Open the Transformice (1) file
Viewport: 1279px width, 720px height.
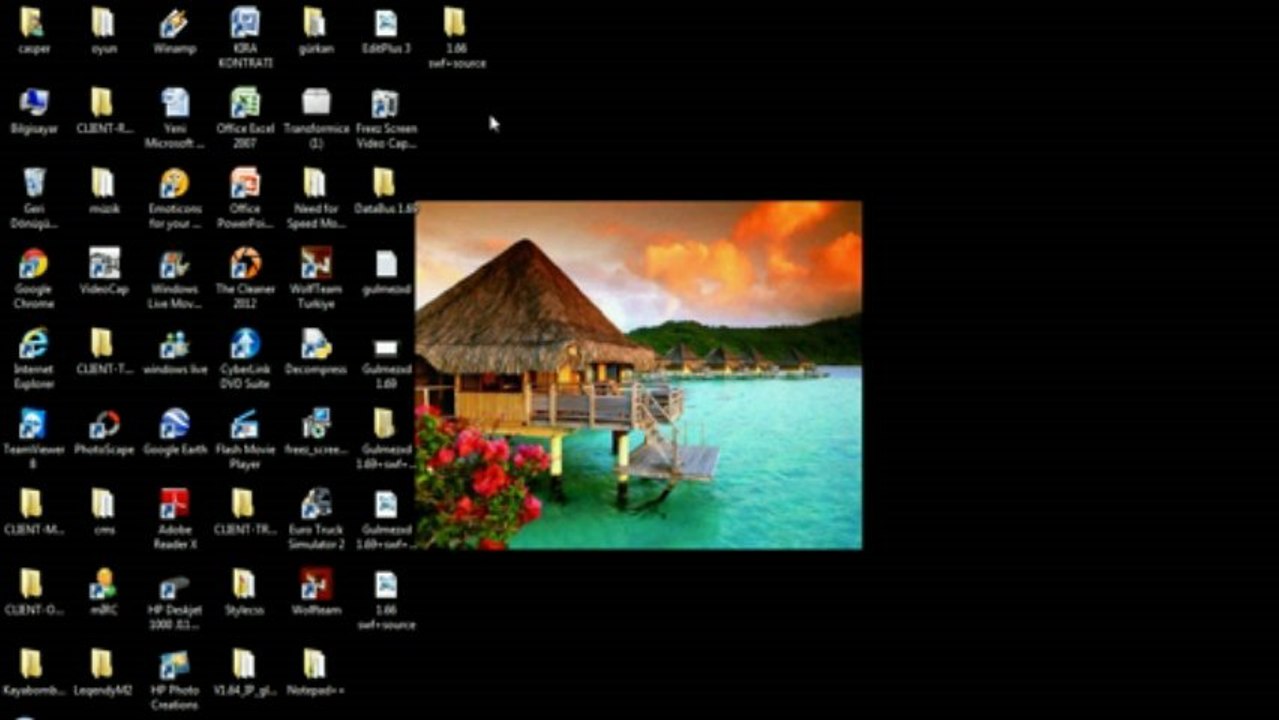tap(315, 102)
